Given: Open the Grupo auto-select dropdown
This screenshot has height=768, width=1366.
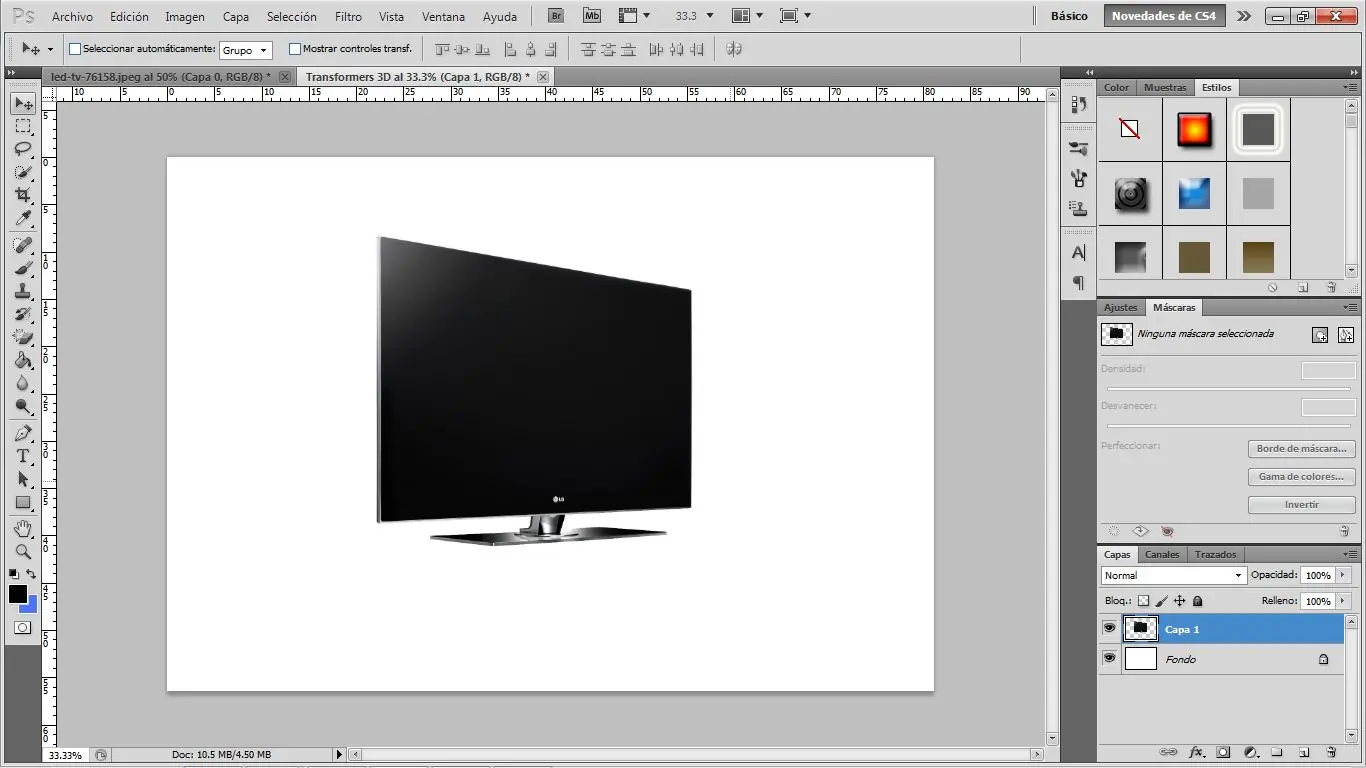Looking at the screenshot, I should point(246,50).
